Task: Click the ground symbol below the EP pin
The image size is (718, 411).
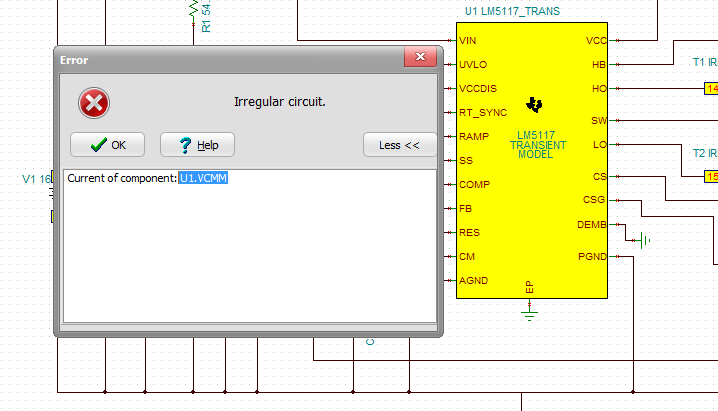Action: (529, 314)
